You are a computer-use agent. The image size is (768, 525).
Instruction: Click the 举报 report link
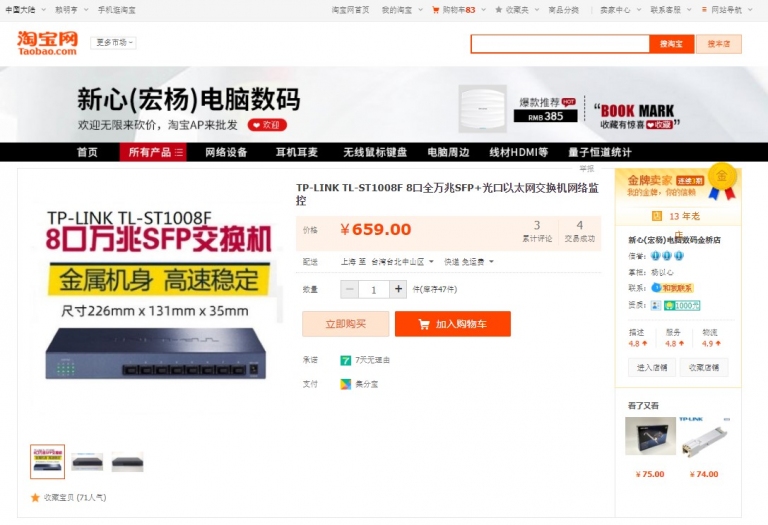click(587, 169)
